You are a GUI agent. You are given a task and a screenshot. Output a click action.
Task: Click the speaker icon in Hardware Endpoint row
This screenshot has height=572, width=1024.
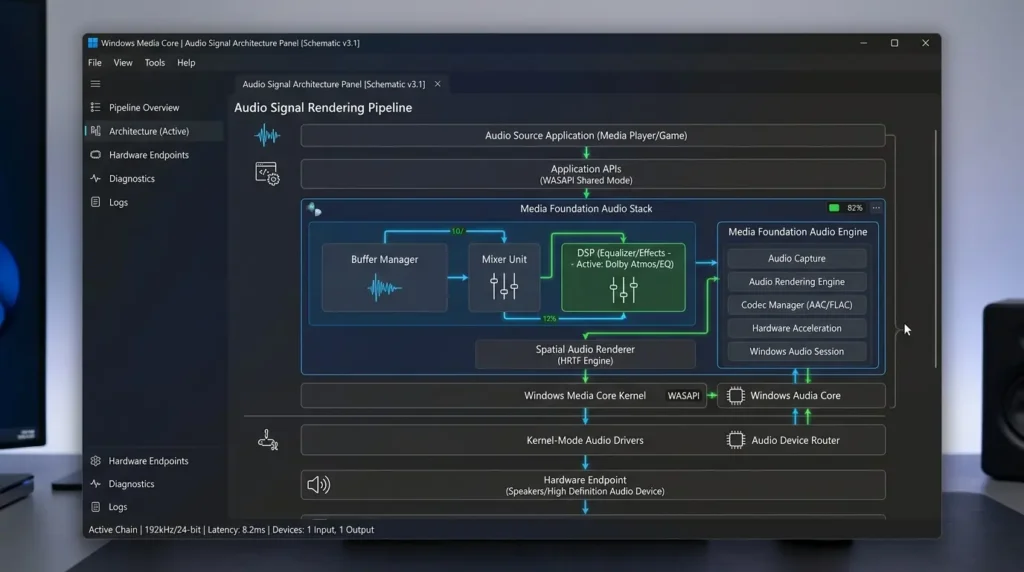pyautogui.click(x=319, y=485)
